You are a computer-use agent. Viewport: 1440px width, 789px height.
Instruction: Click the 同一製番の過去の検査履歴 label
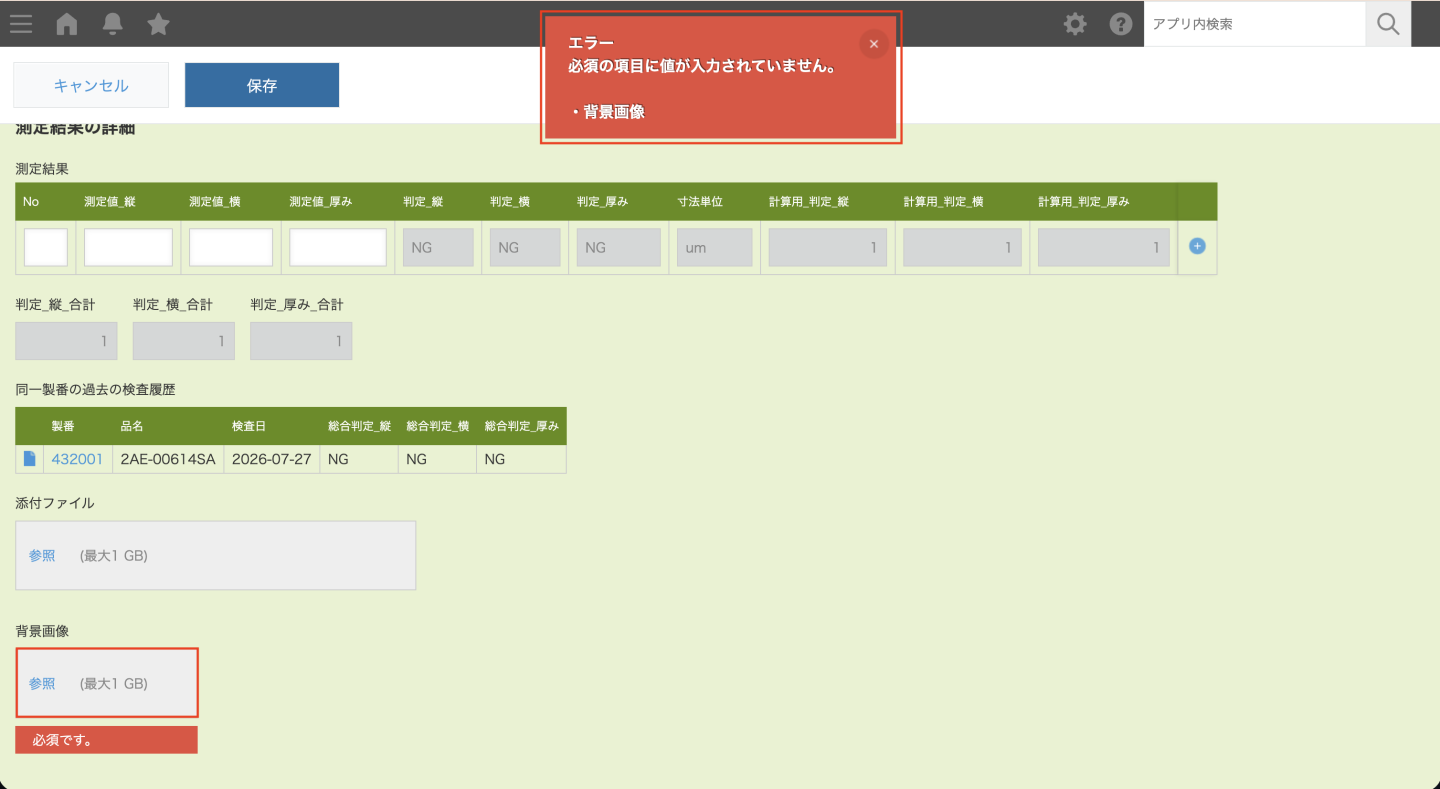pos(96,390)
